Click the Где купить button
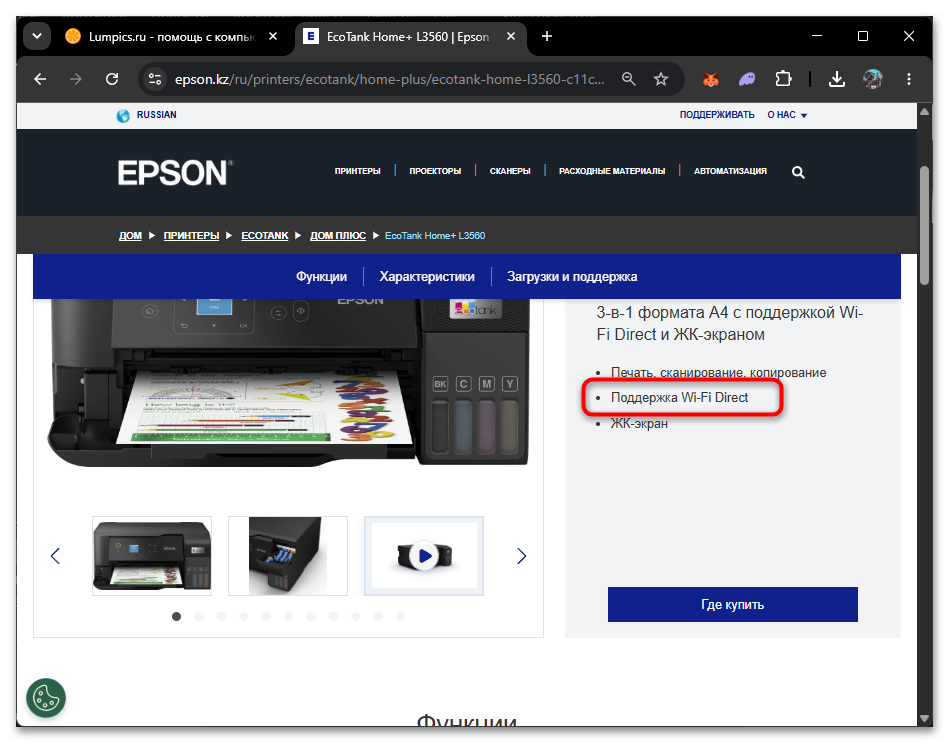 click(x=732, y=604)
